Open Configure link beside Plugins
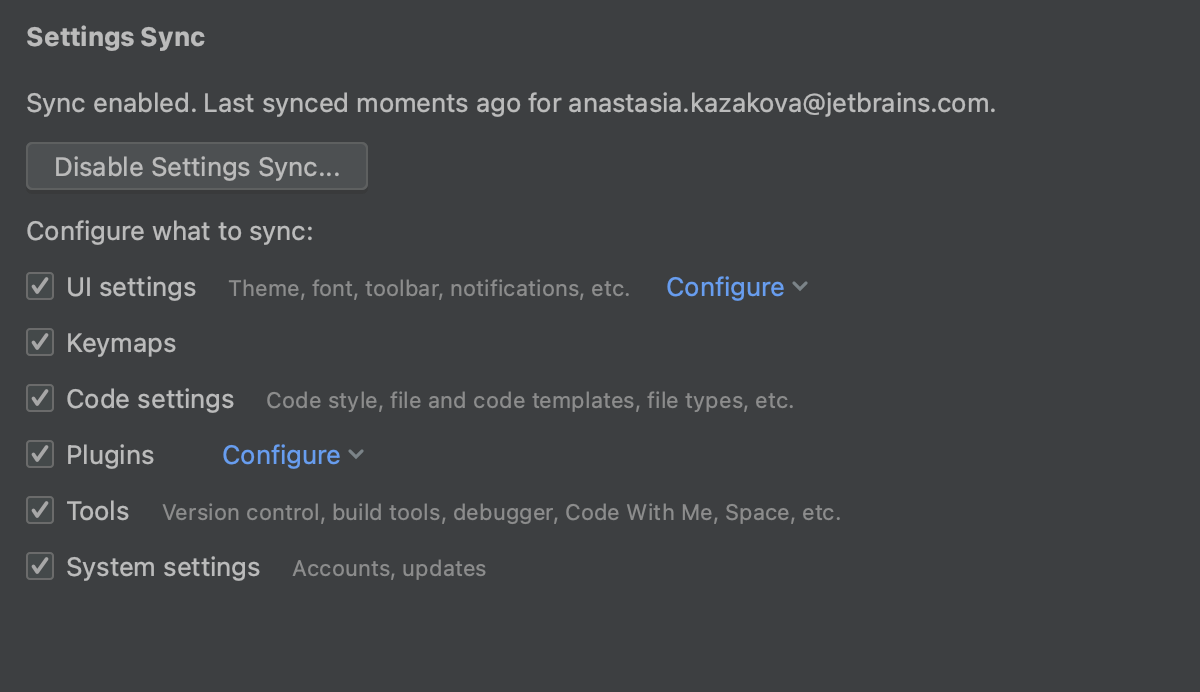Image resolution: width=1200 pixels, height=692 pixels. 281,455
